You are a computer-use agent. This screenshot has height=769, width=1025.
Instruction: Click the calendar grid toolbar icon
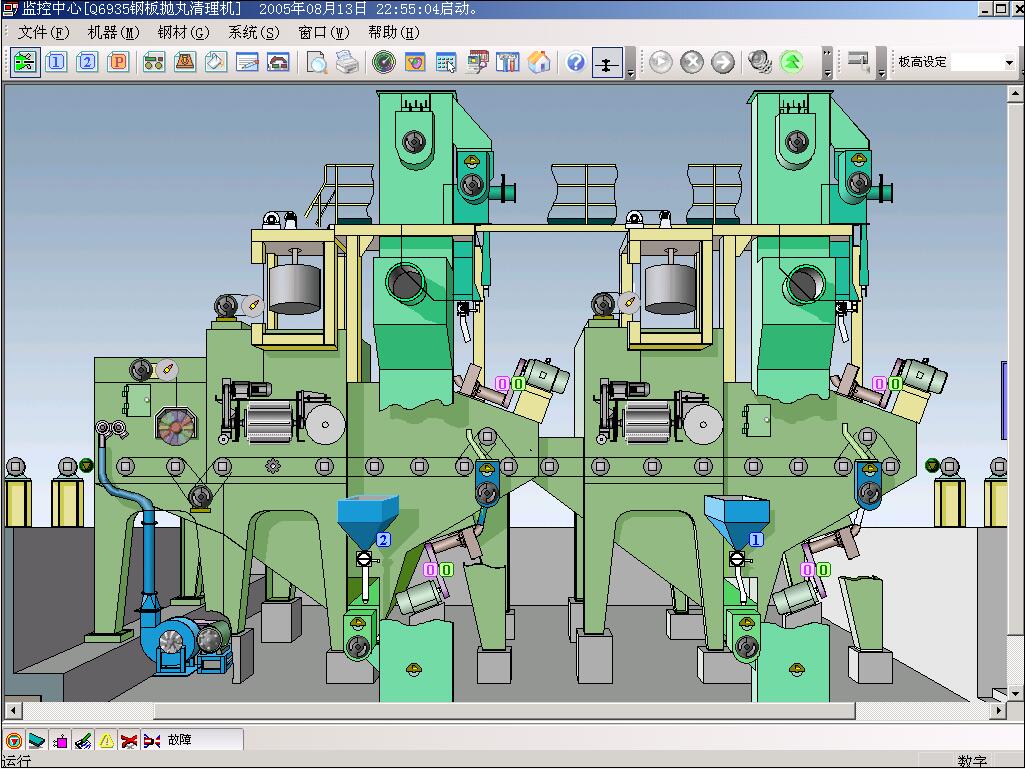coord(446,63)
